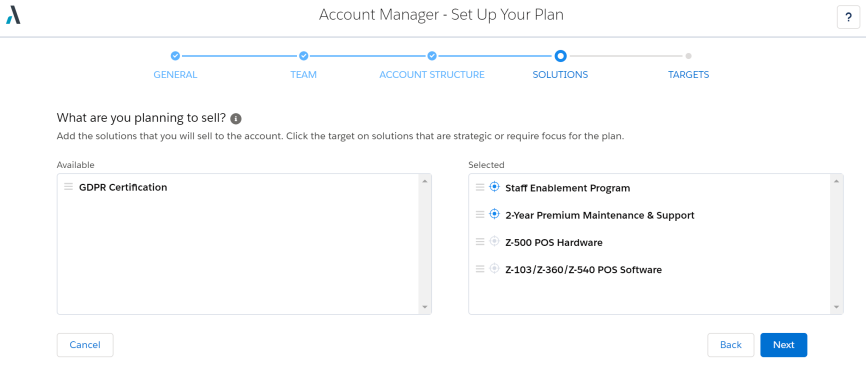Screen dimensions: 866x367
Task: Jump to the TARGETS step
Action: tap(688, 75)
